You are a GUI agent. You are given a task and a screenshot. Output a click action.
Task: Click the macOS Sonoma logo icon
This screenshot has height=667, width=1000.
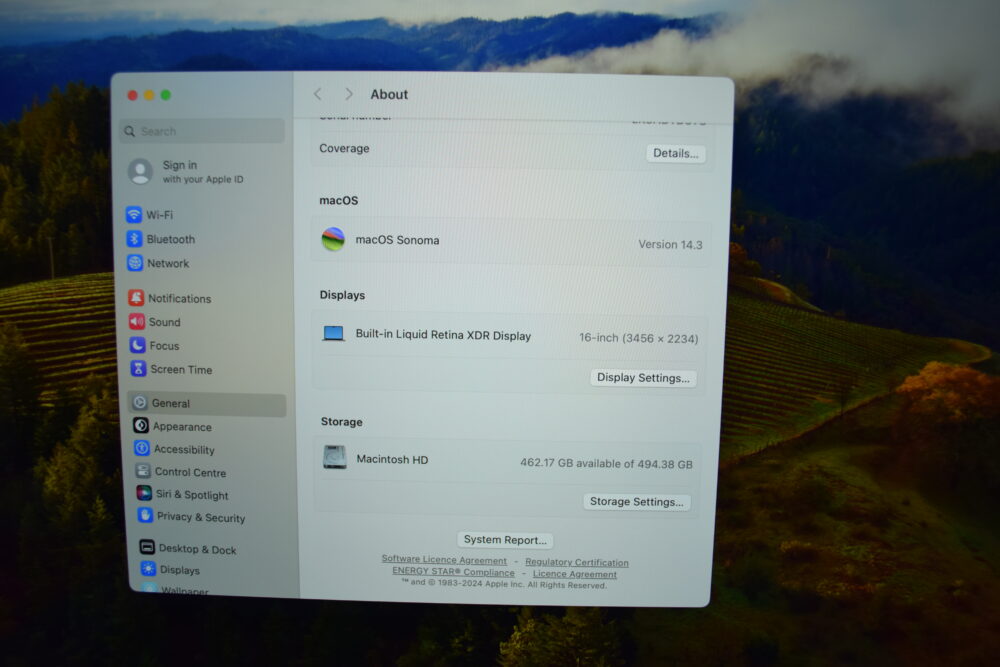click(x=333, y=239)
